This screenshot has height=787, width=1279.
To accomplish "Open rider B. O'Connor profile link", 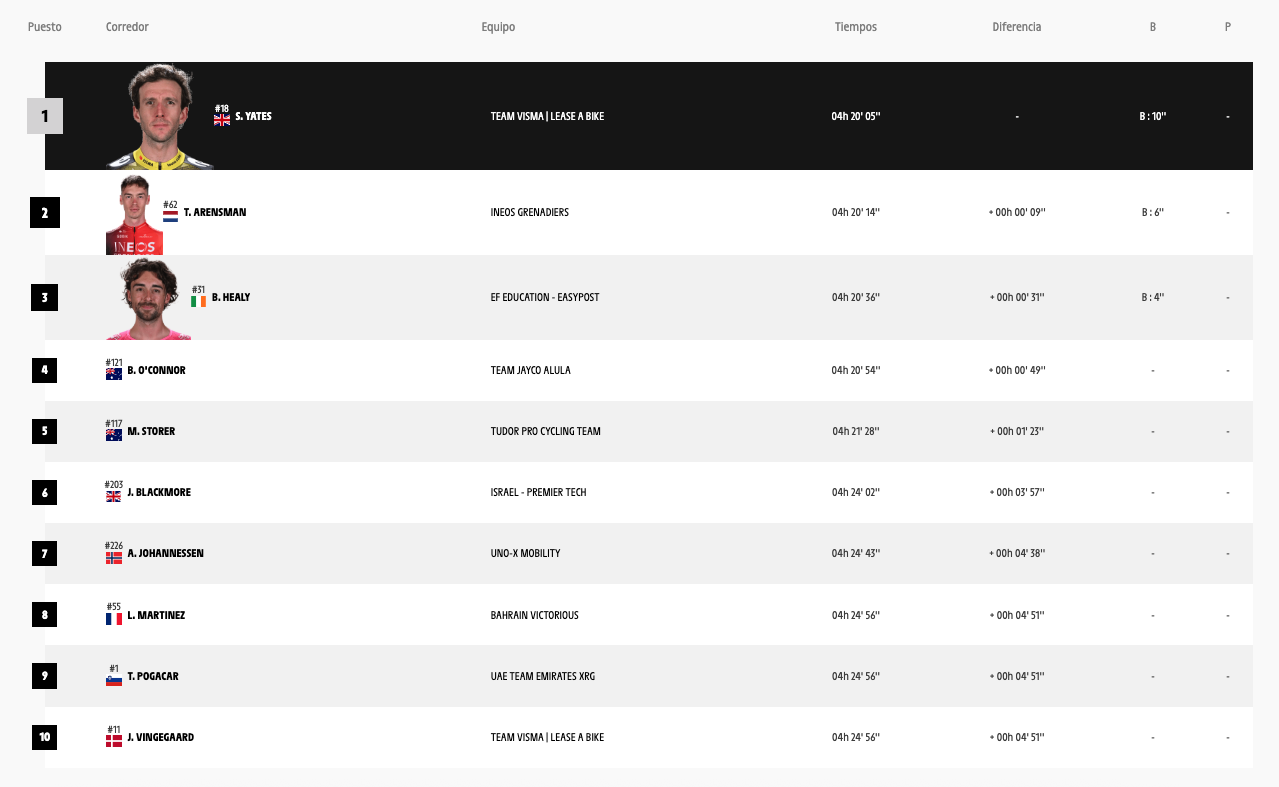I will pos(157,370).
